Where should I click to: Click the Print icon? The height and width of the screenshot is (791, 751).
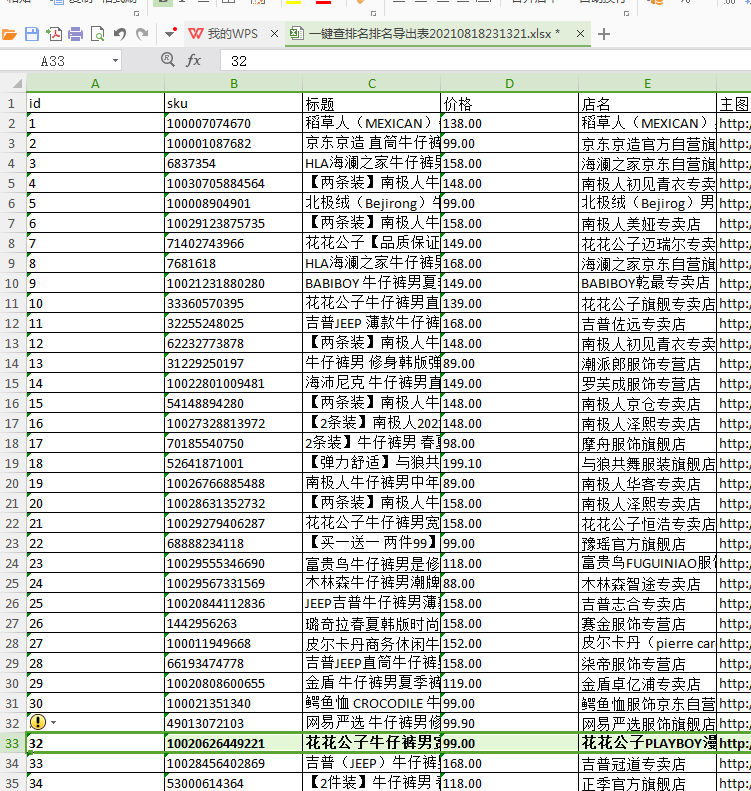pos(76,34)
